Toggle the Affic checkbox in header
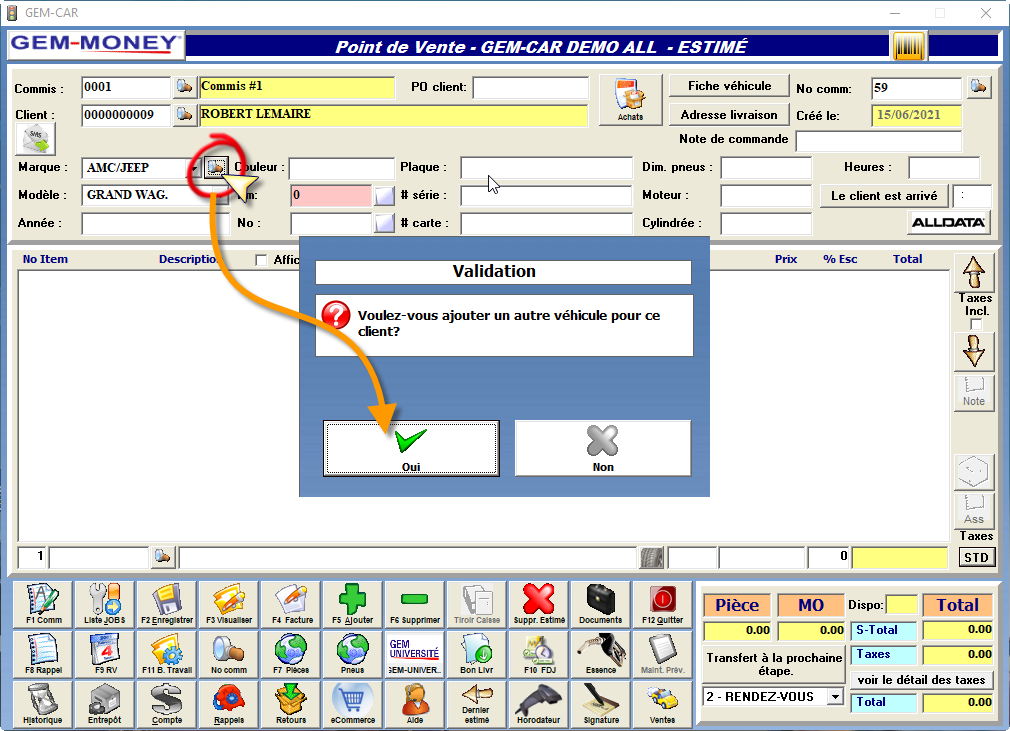Screen dimensions: 1010x731 pyautogui.click(x=261, y=260)
